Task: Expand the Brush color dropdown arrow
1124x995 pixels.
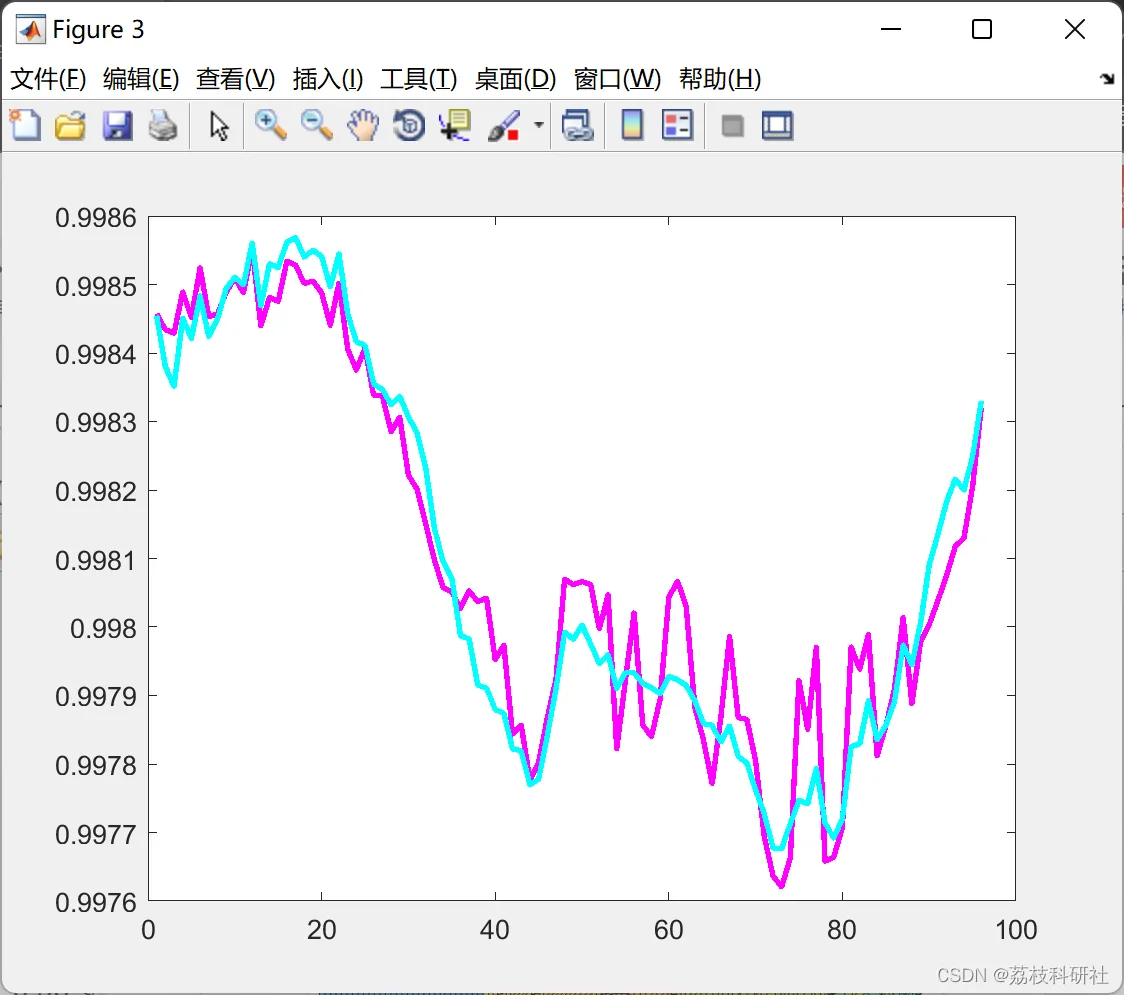Action: (x=539, y=125)
